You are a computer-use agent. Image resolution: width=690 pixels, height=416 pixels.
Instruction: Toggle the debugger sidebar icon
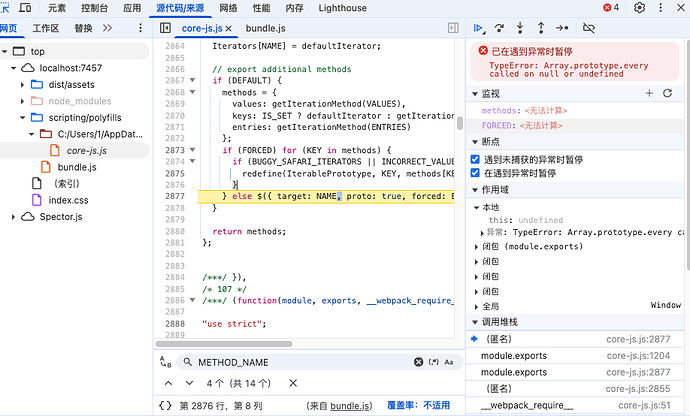pos(453,28)
